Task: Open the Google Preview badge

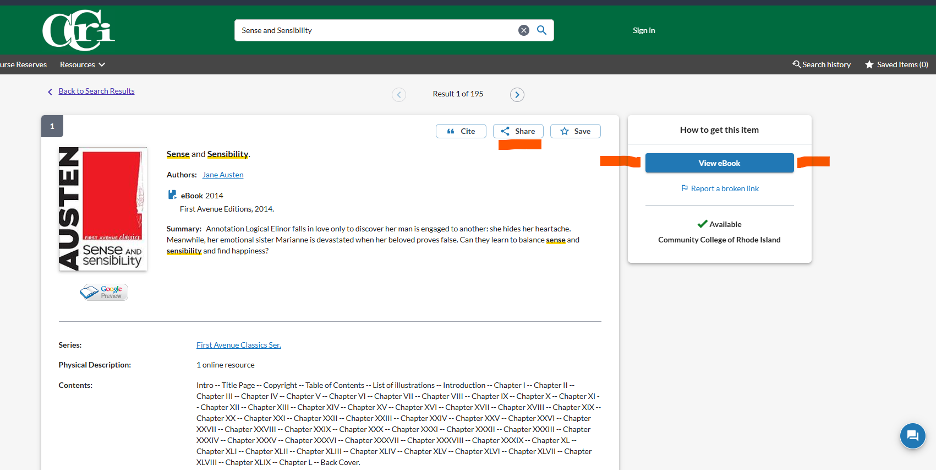Action: point(104,292)
